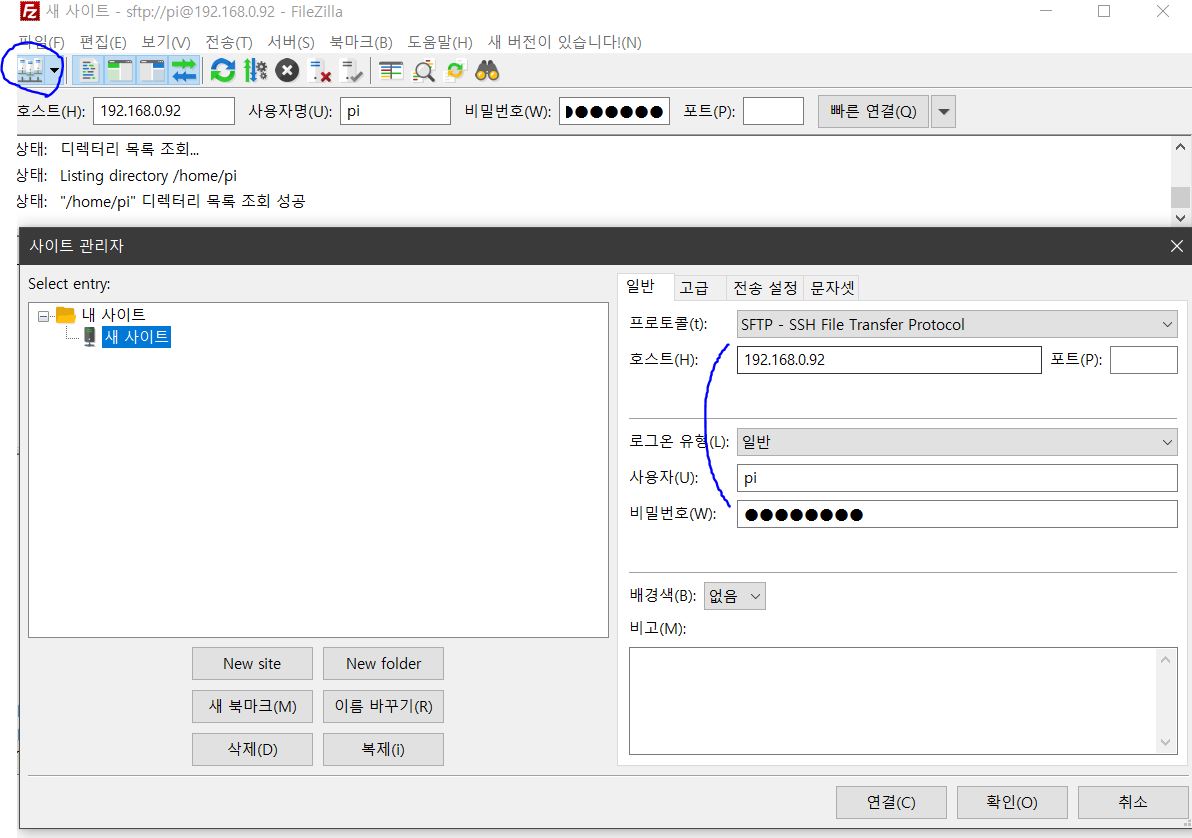The image size is (1192, 838).
Task: Toggle directory comparison icon
Action: 423,71
